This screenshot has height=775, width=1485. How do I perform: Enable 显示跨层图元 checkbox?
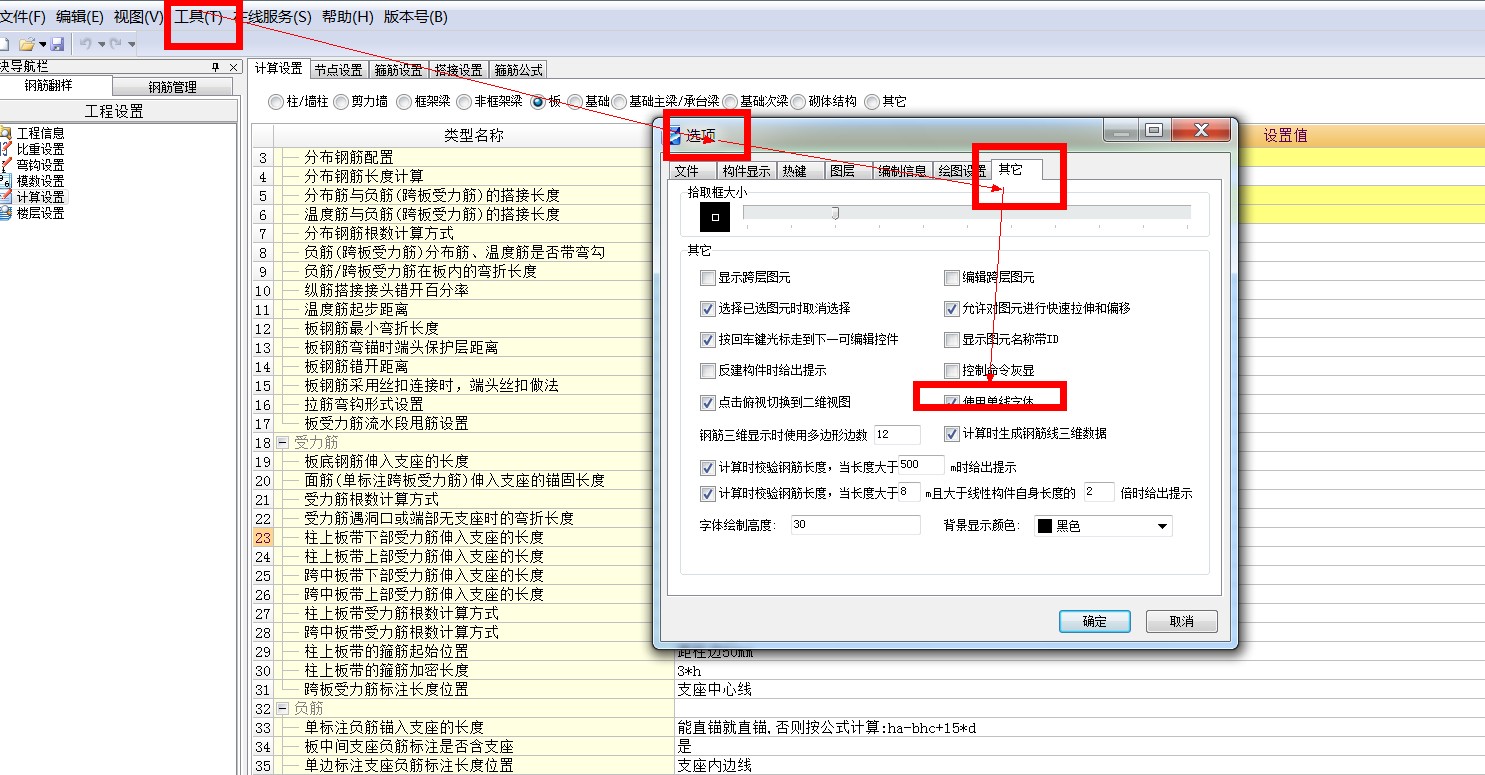pos(708,277)
